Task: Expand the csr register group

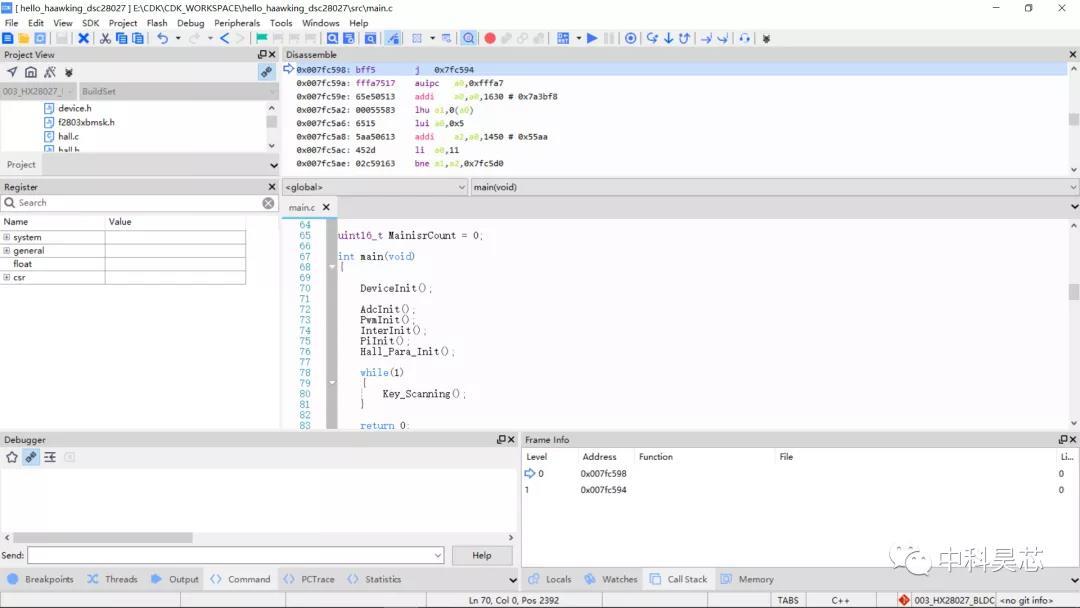Action: point(7,277)
